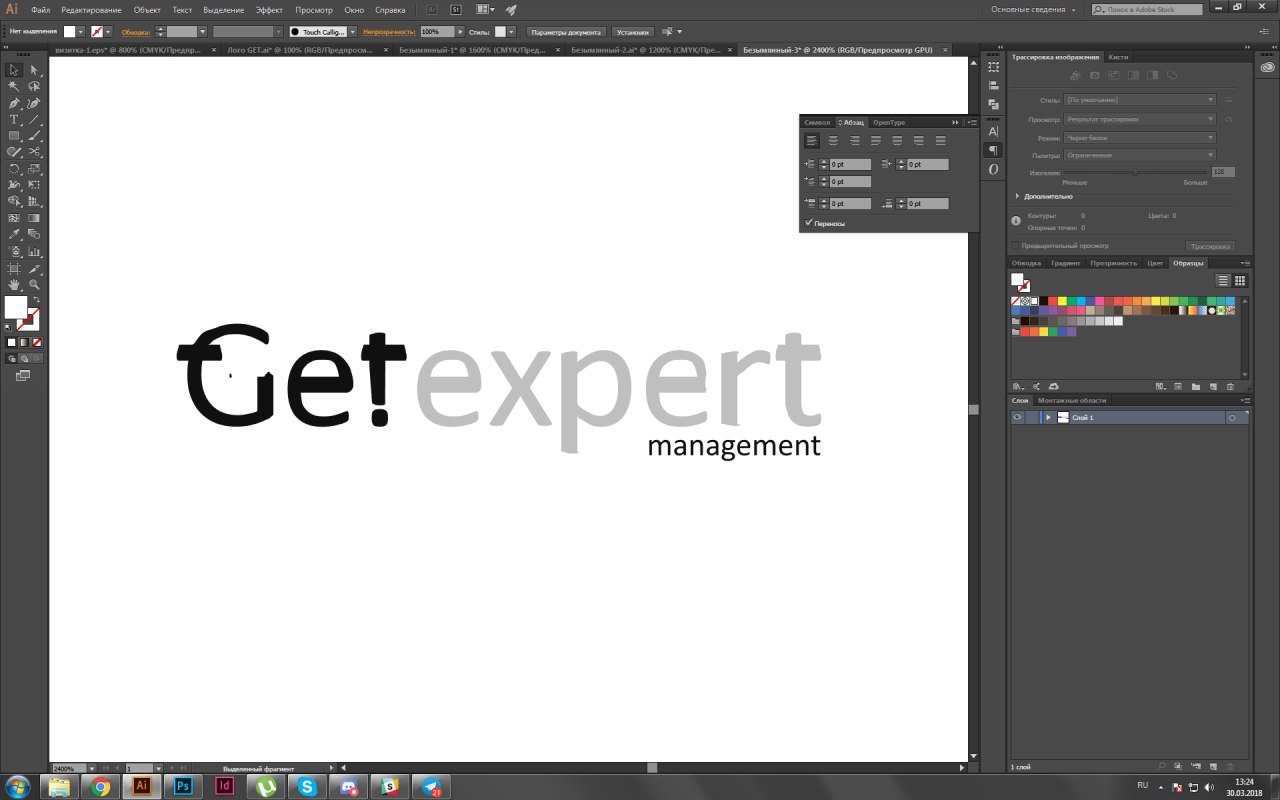Select the Lasso tool
This screenshot has height=800, width=1280.
click(x=34, y=87)
